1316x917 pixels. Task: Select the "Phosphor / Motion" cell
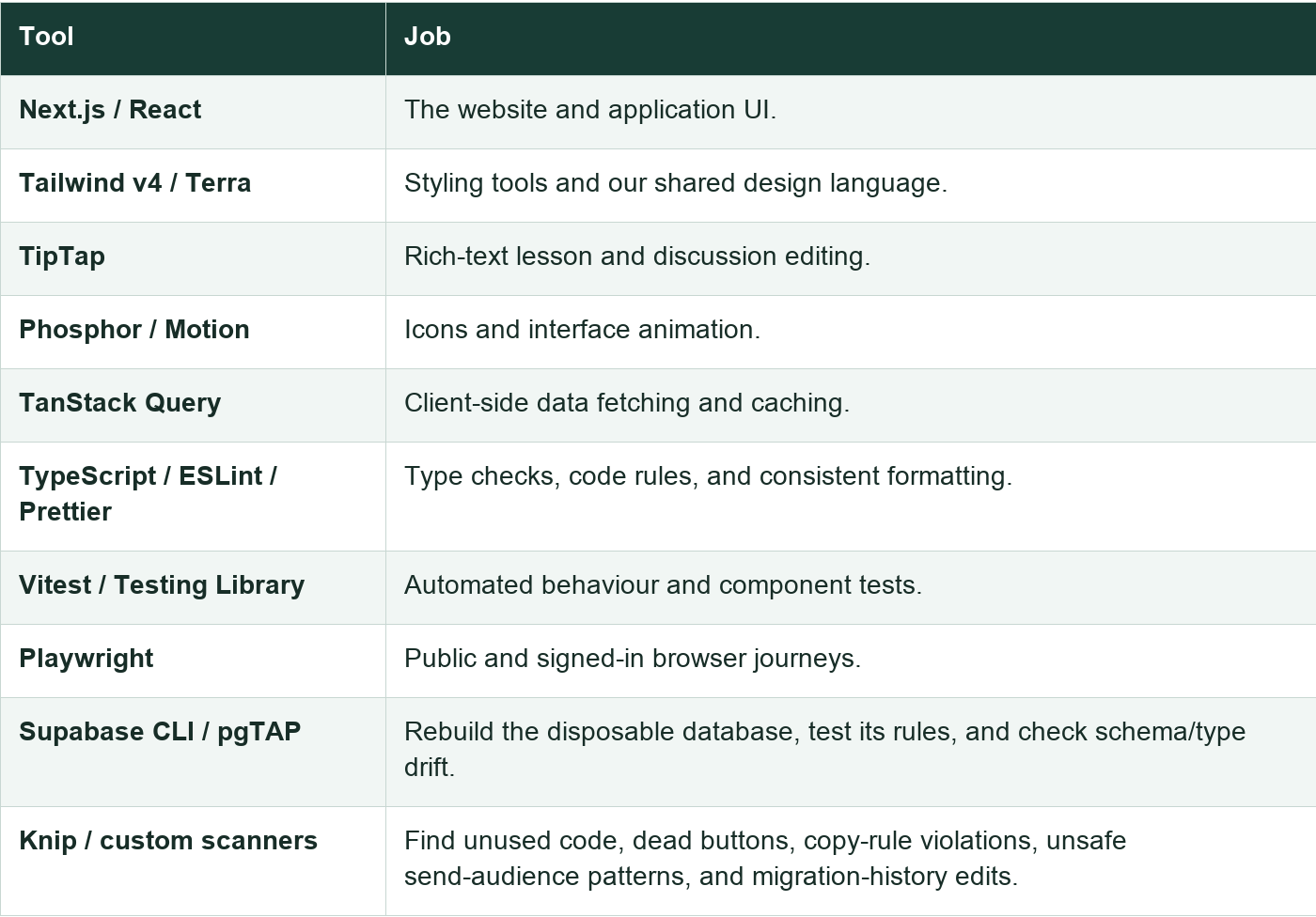point(193,332)
